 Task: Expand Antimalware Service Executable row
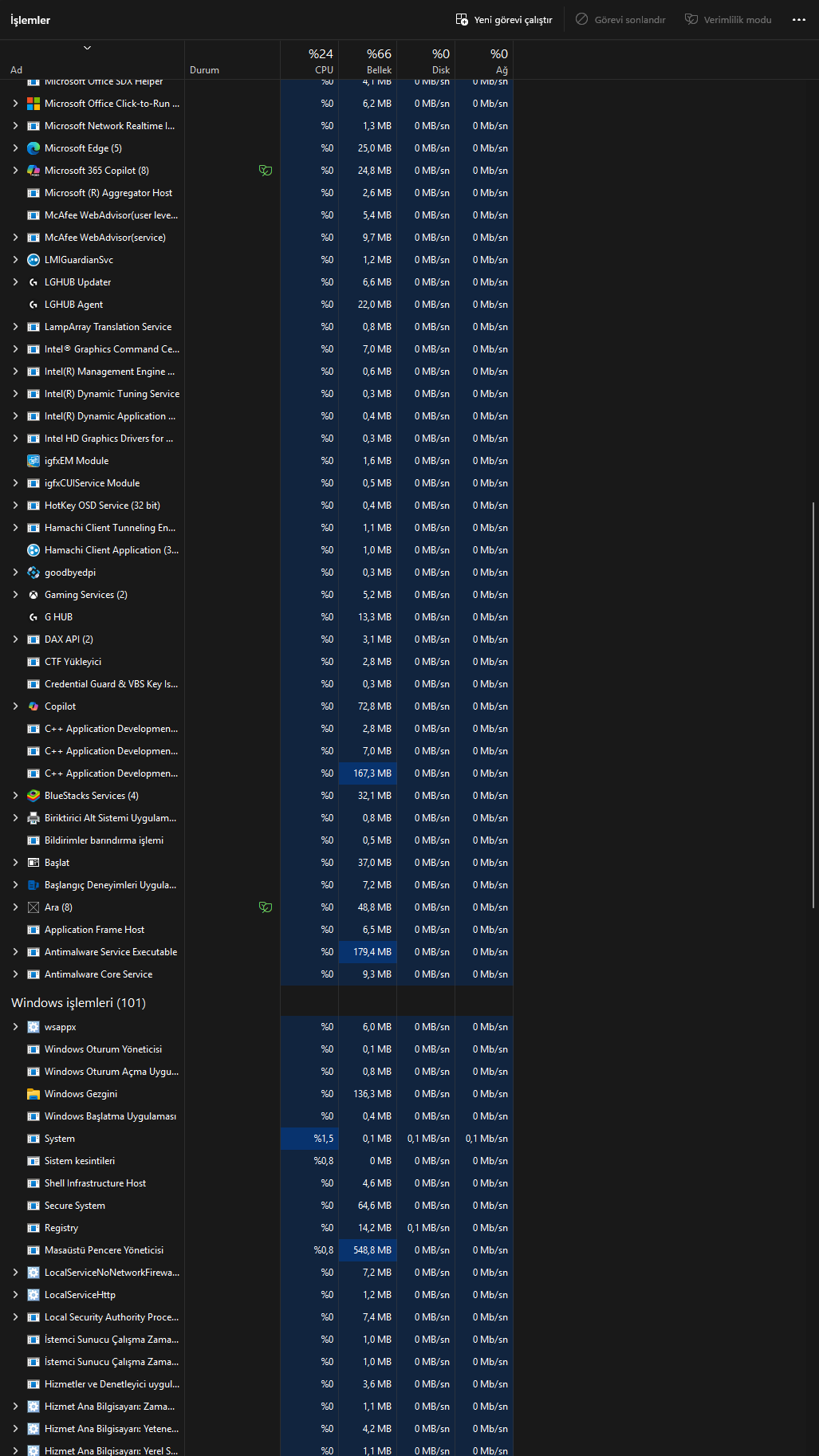coord(15,952)
